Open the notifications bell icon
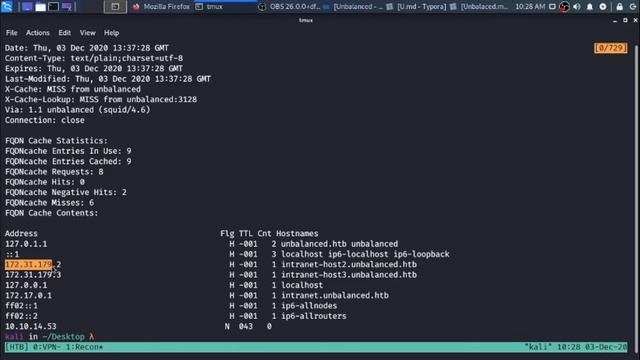The width and height of the screenshot is (640, 360). pyautogui.click(x=590, y=7)
